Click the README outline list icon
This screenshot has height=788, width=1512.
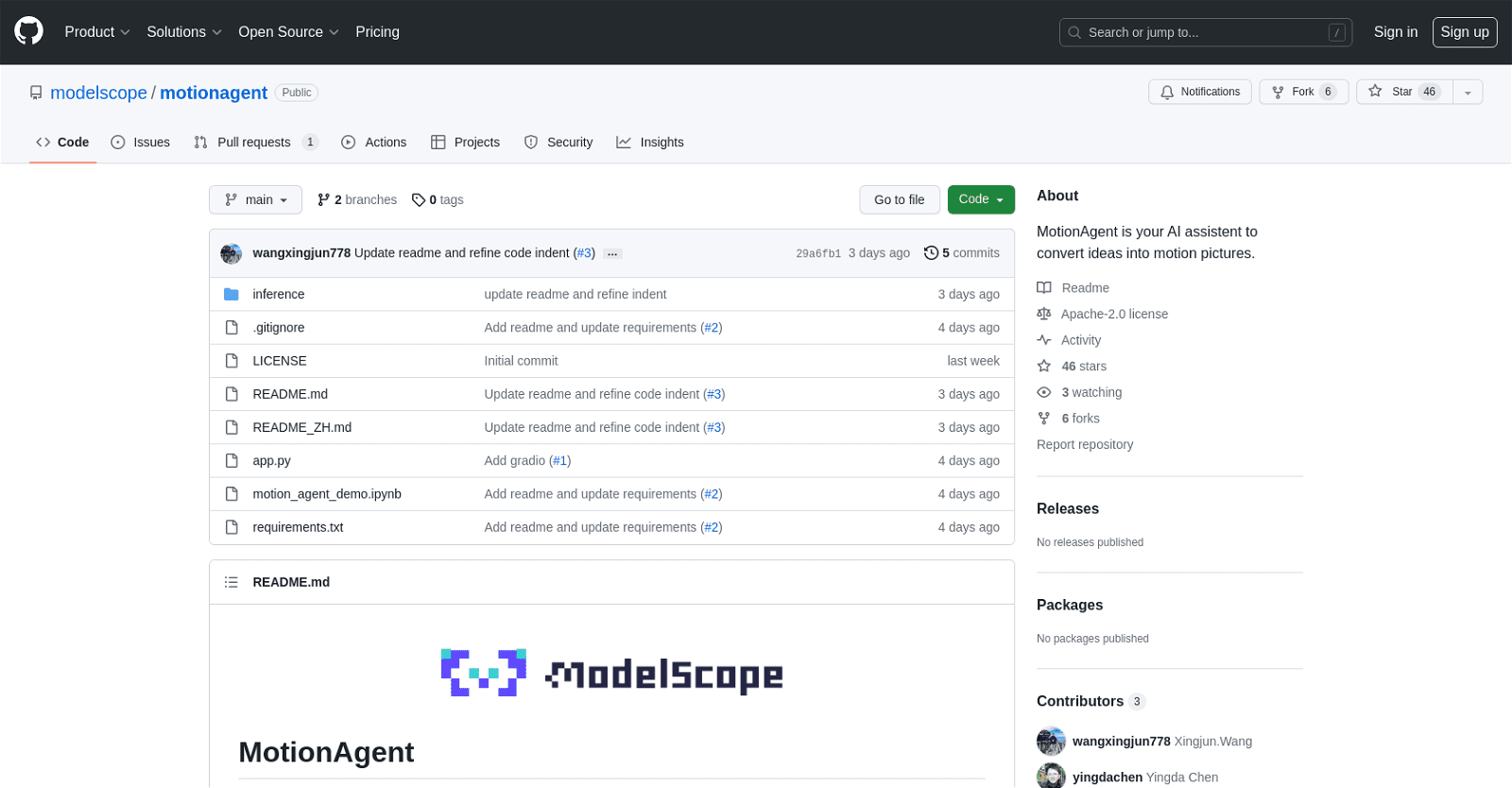pos(232,582)
